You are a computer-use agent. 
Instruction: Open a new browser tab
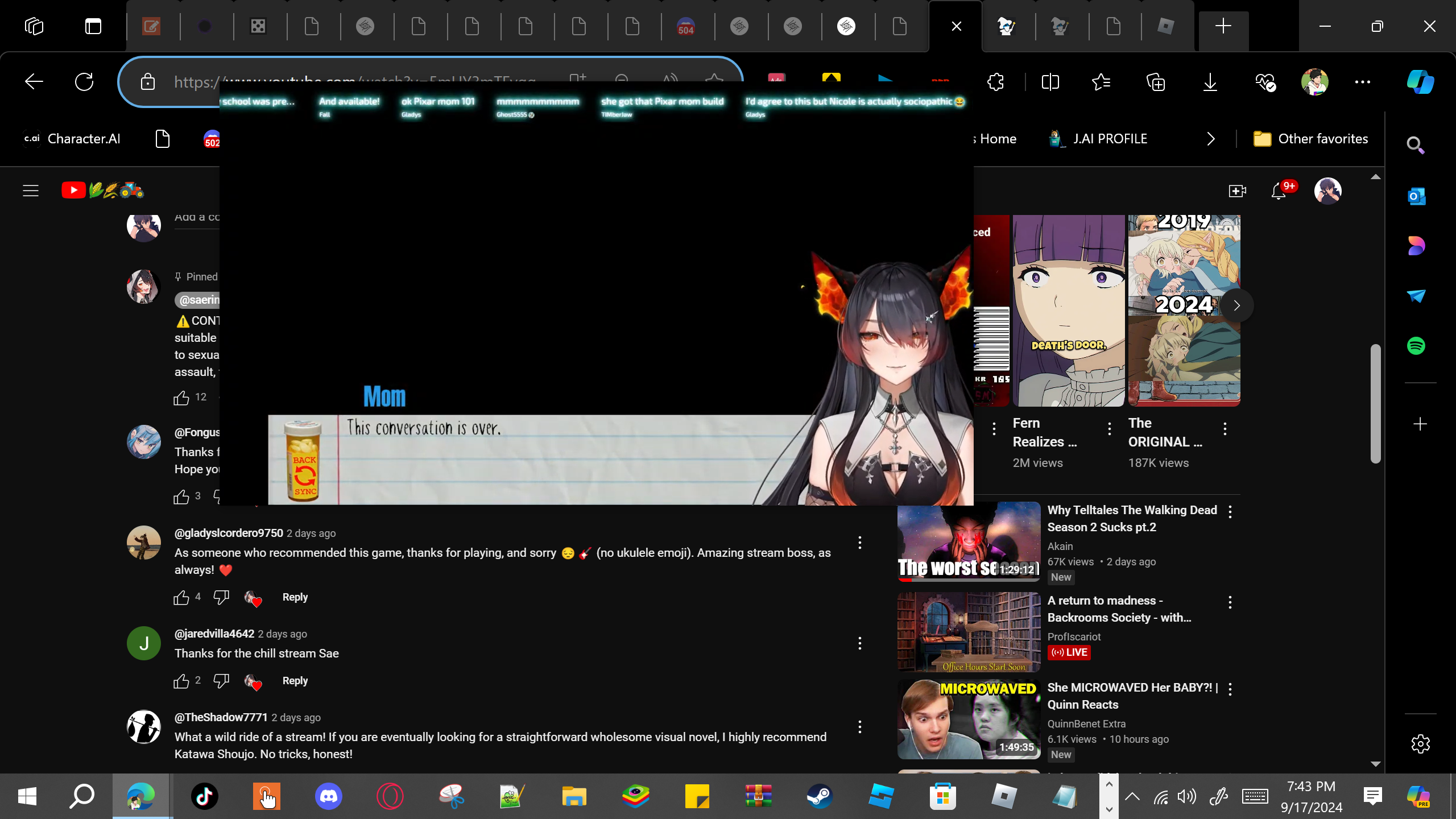(x=1223, y=26)
